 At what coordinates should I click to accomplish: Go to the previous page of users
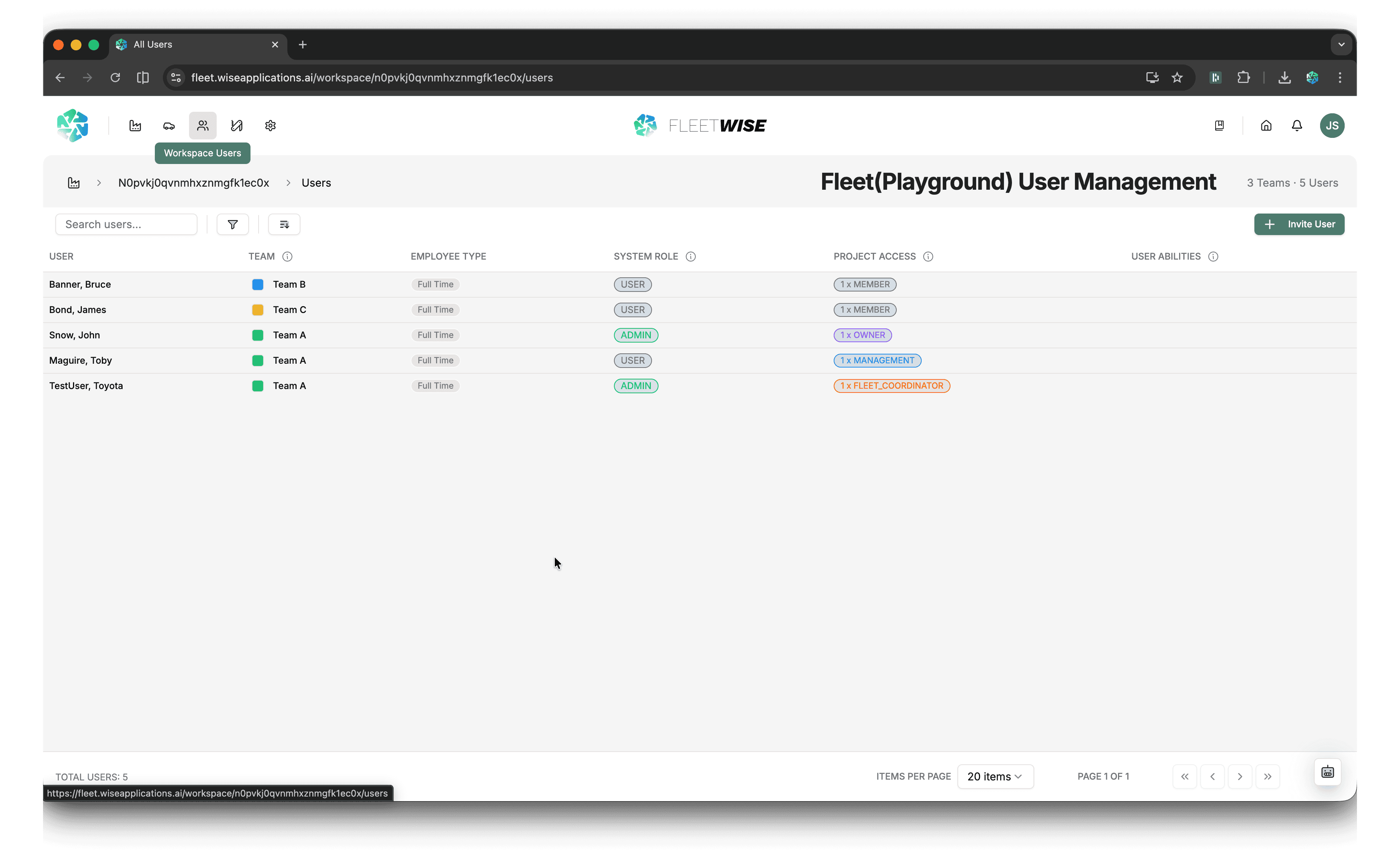(1213, 776)
